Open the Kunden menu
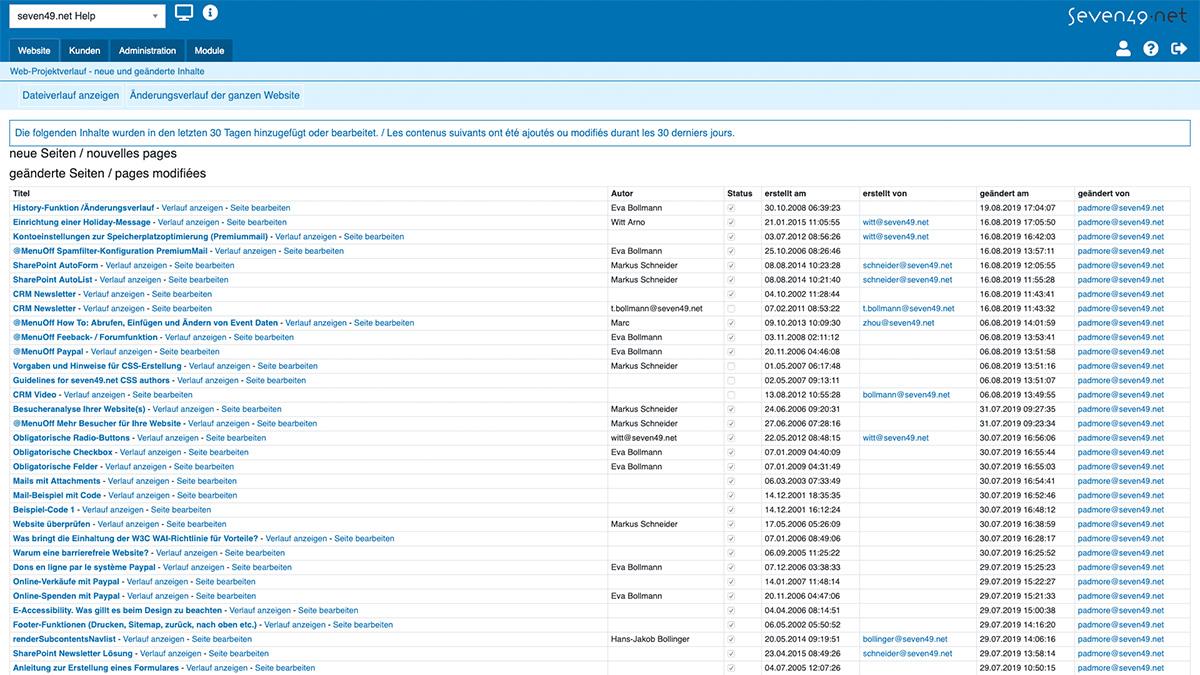Screen dimensions: 1200x675 (85, 51)
